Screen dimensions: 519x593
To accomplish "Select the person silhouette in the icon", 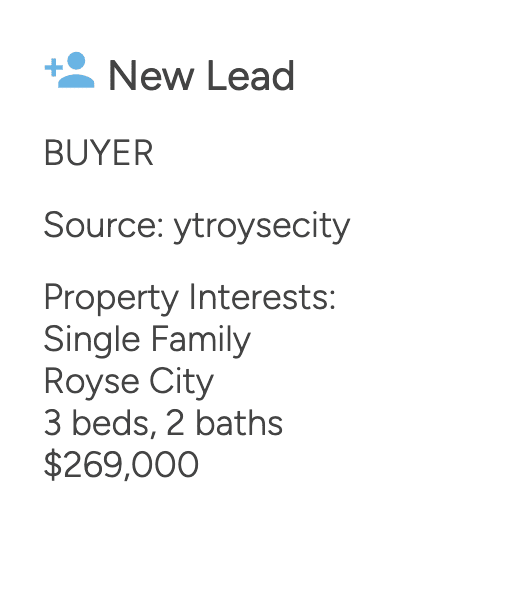I will point(76,70).
